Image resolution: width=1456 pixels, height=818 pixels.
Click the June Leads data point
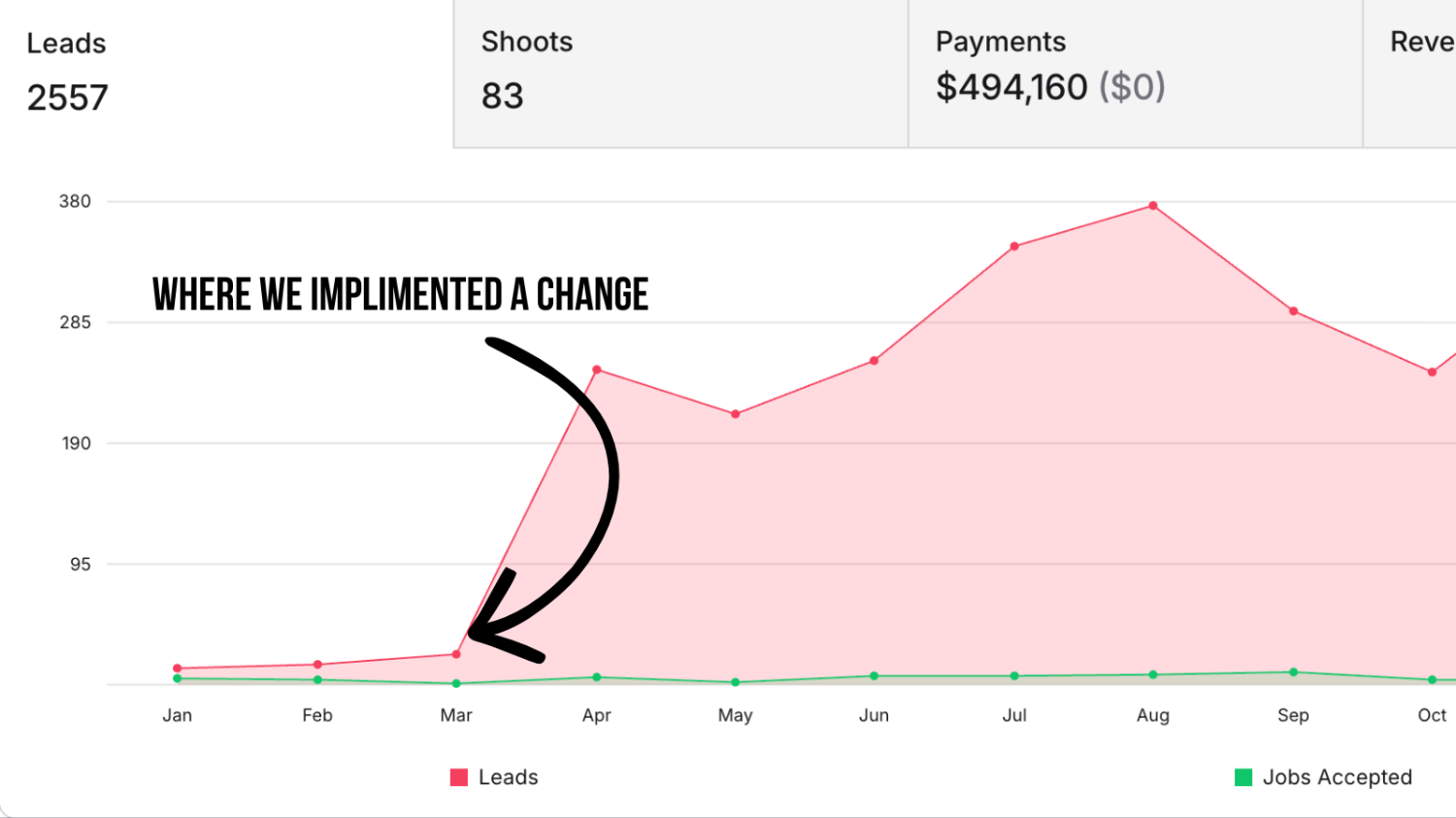(875, 361)
